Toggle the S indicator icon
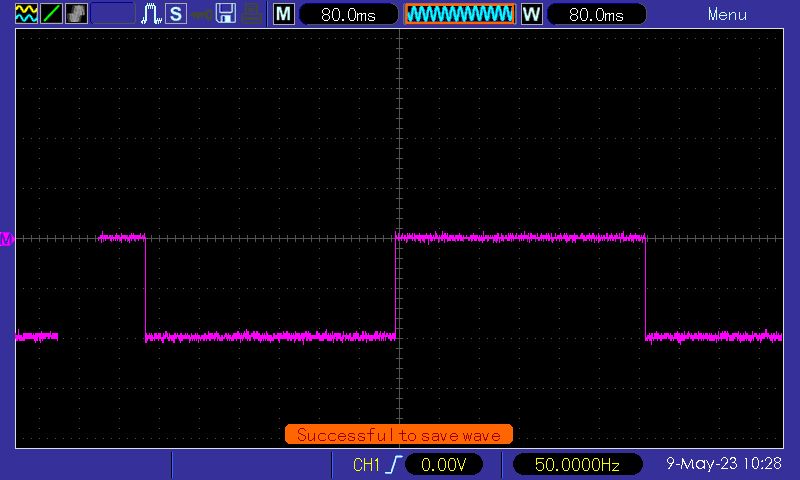This screenshot has width=800, height=480. pos(176,14)
